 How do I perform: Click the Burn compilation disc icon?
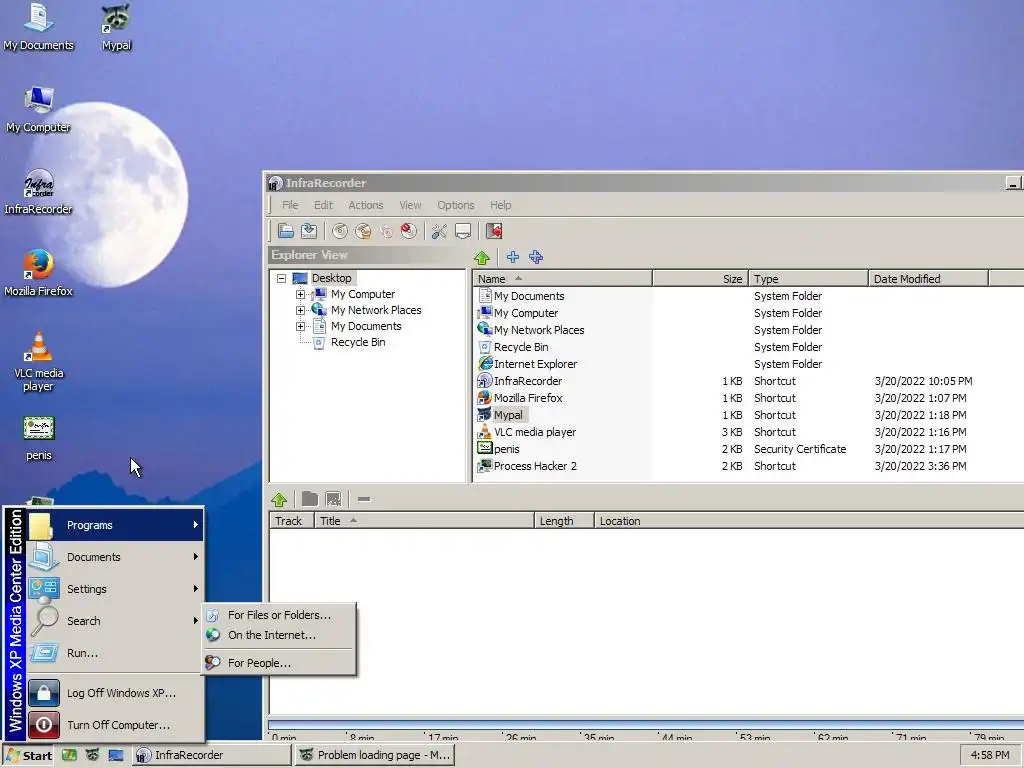pyautogui.click(x=340, y=231)
